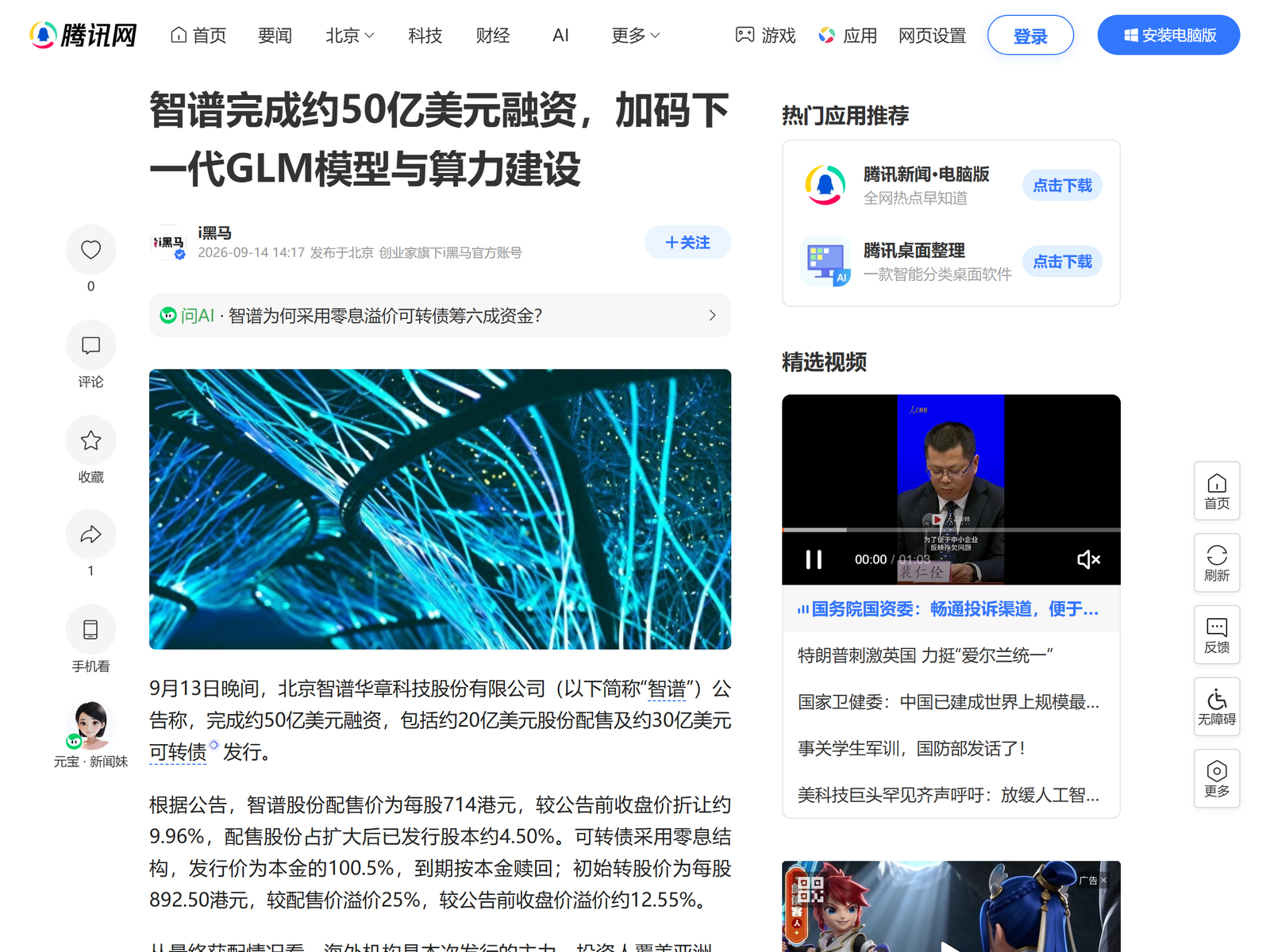Open the 首页 home nav item

click(198, 35)
